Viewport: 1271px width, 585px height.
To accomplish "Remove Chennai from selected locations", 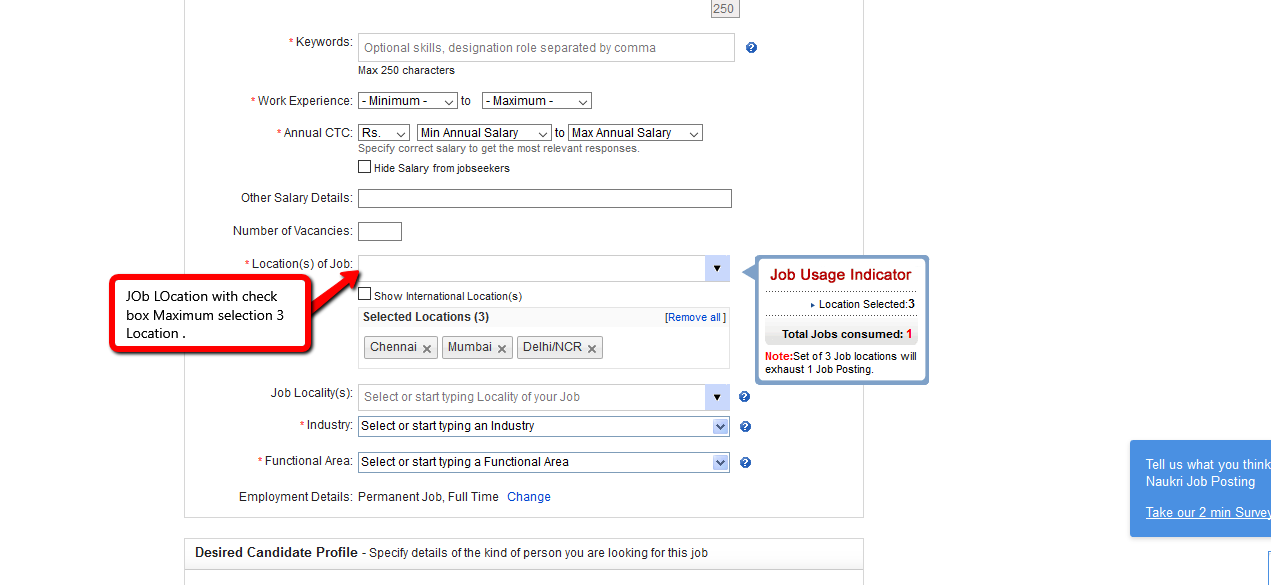I will click(x=427, y=349).
